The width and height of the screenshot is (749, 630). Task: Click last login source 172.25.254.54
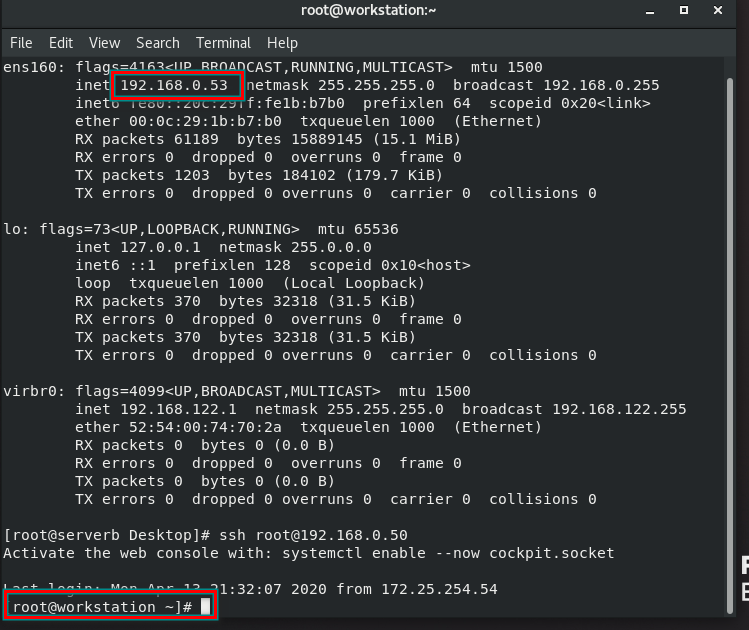pyautogui.click(x=439, y=589)
